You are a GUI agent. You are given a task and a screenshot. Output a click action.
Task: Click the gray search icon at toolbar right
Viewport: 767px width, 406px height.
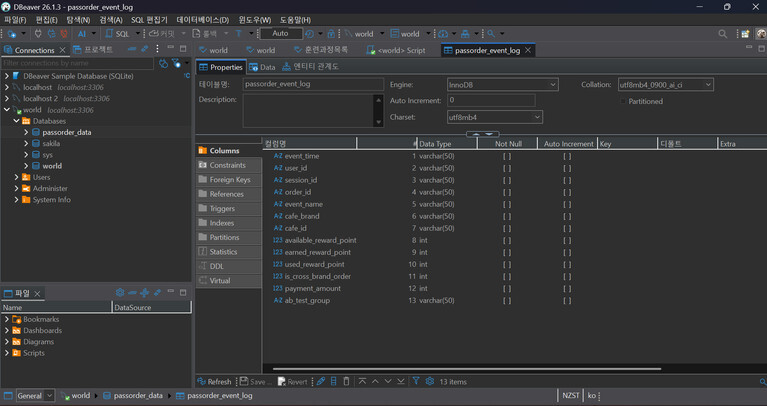pyautogui.click(x=722, y=34)
